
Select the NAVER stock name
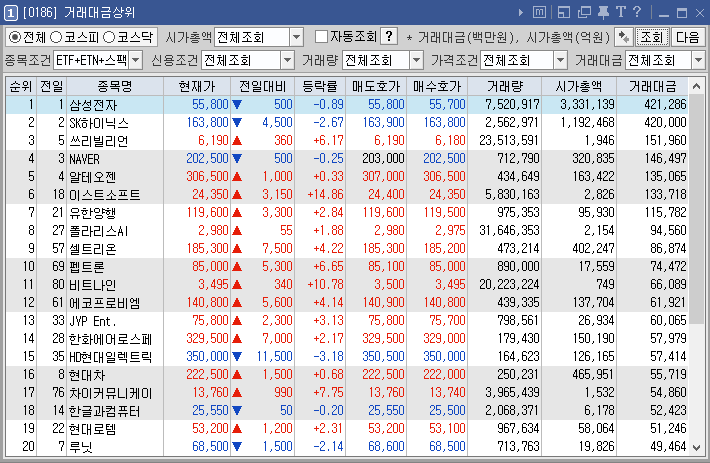[84, 159]
